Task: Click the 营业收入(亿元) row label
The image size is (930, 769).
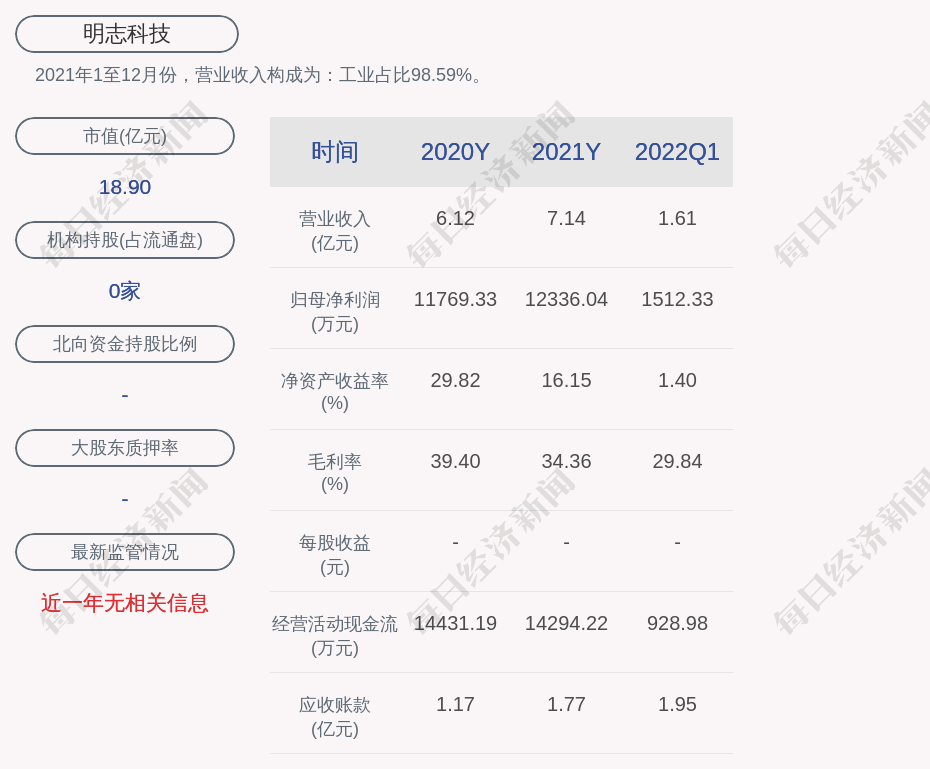Action: click(335, 231)
